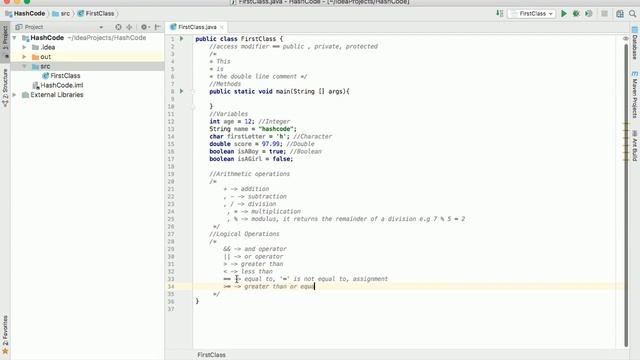
Task: Run FirstClass with the green play button
Action: coord(564,13)
